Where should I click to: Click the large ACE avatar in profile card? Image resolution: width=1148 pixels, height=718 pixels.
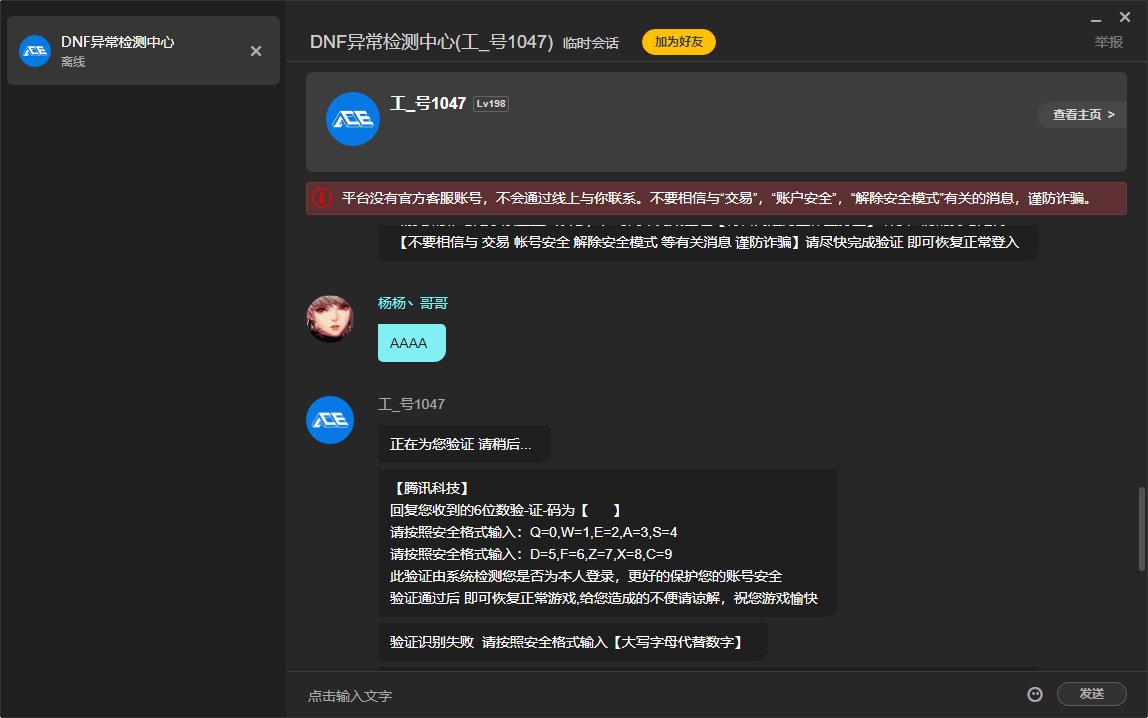pyautogui.click(x=352, y=119)
